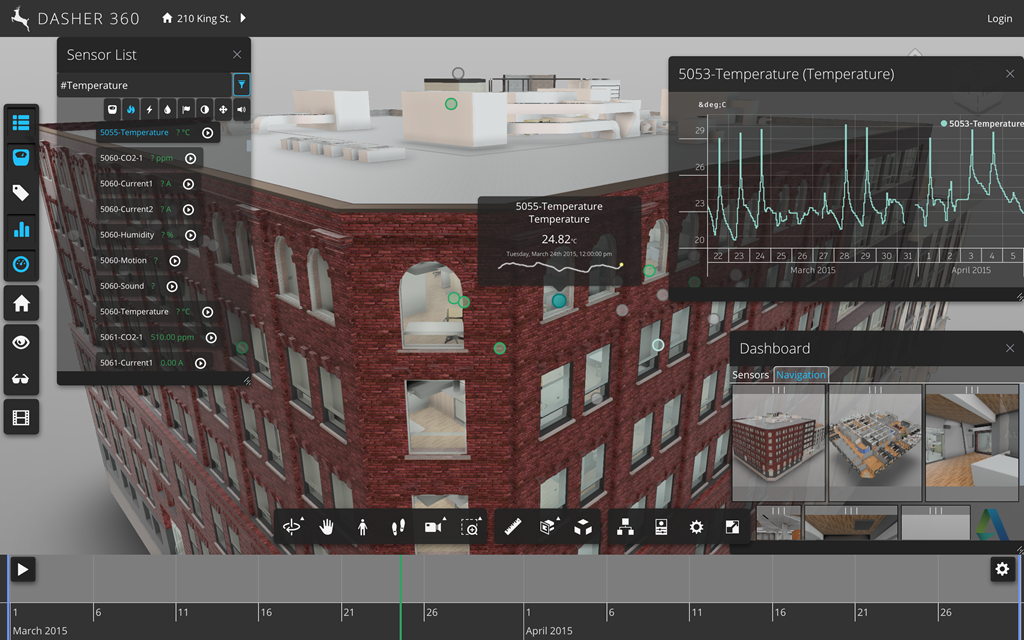Switch to the Sensors tab in Dashboard
Image resolution: width=1024 pixels, height=640 pixels.
pyautogui.click(x=751, y=375)
